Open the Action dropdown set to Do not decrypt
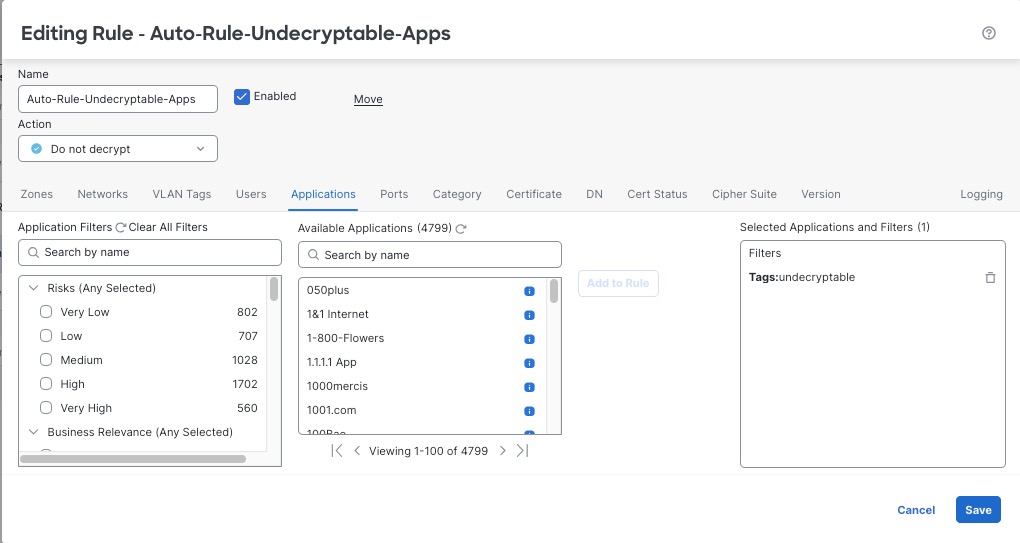The height and width of the screenshot is (543, 1020). coord(118,149)
